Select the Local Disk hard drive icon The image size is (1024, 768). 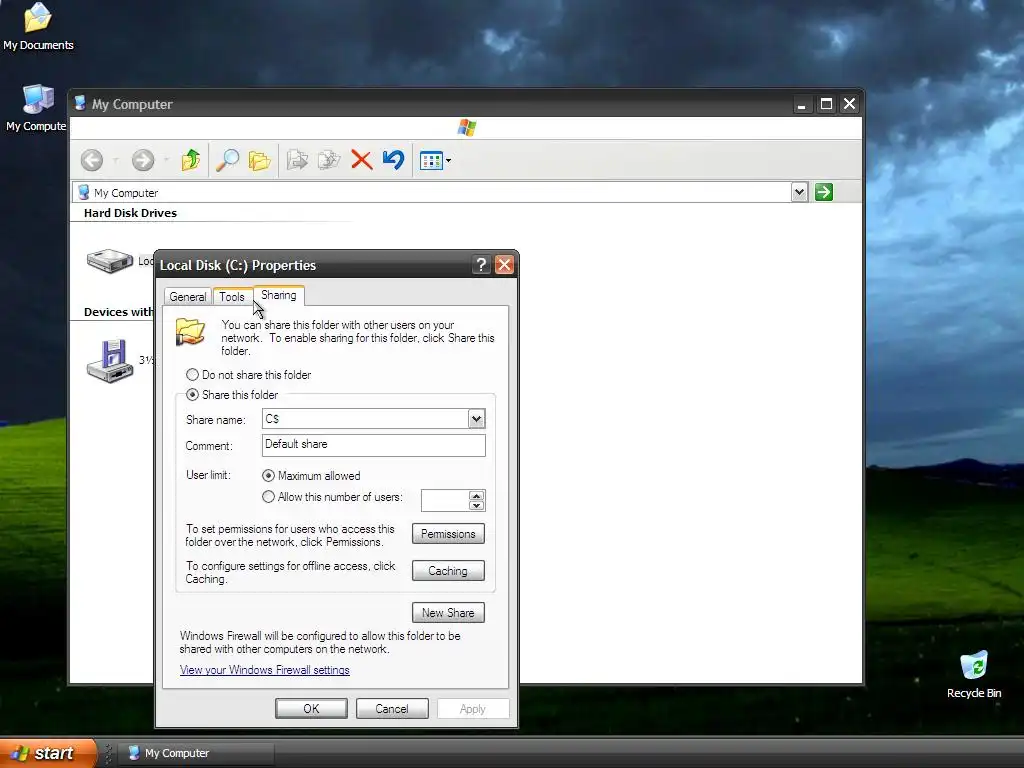tap(110, 261)
